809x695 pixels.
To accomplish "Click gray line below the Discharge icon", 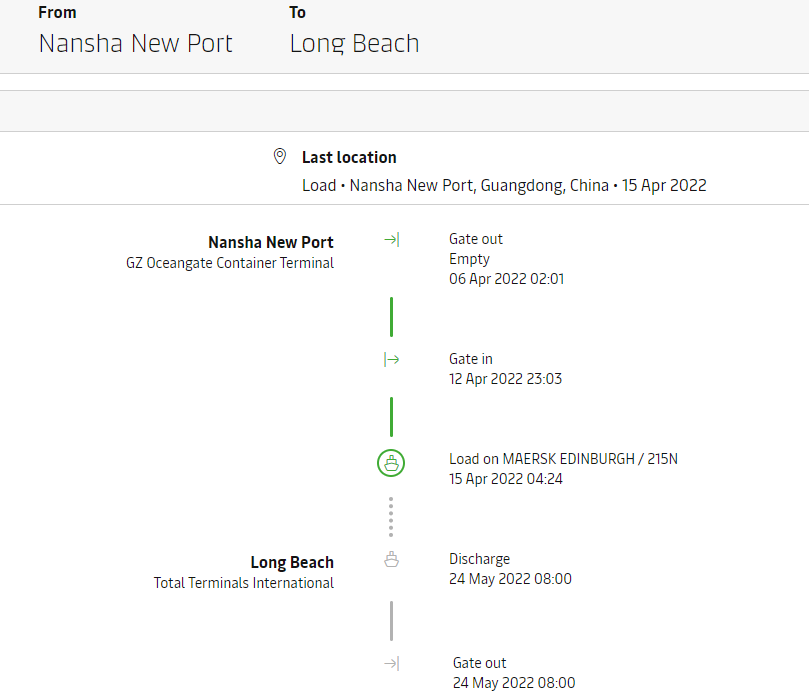I will pyautogui.click(x=391, y=620).
